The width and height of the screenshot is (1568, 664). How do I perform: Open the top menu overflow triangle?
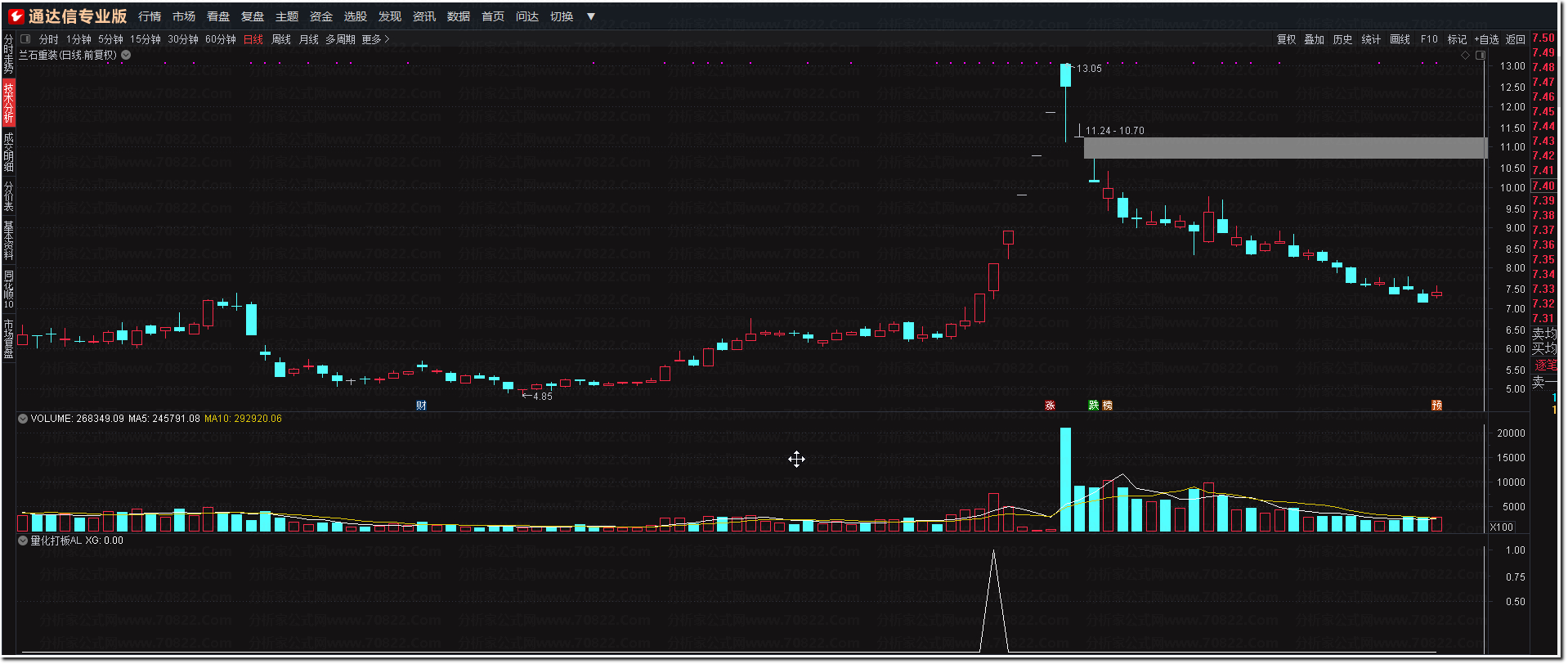click(x=591, y=16)
